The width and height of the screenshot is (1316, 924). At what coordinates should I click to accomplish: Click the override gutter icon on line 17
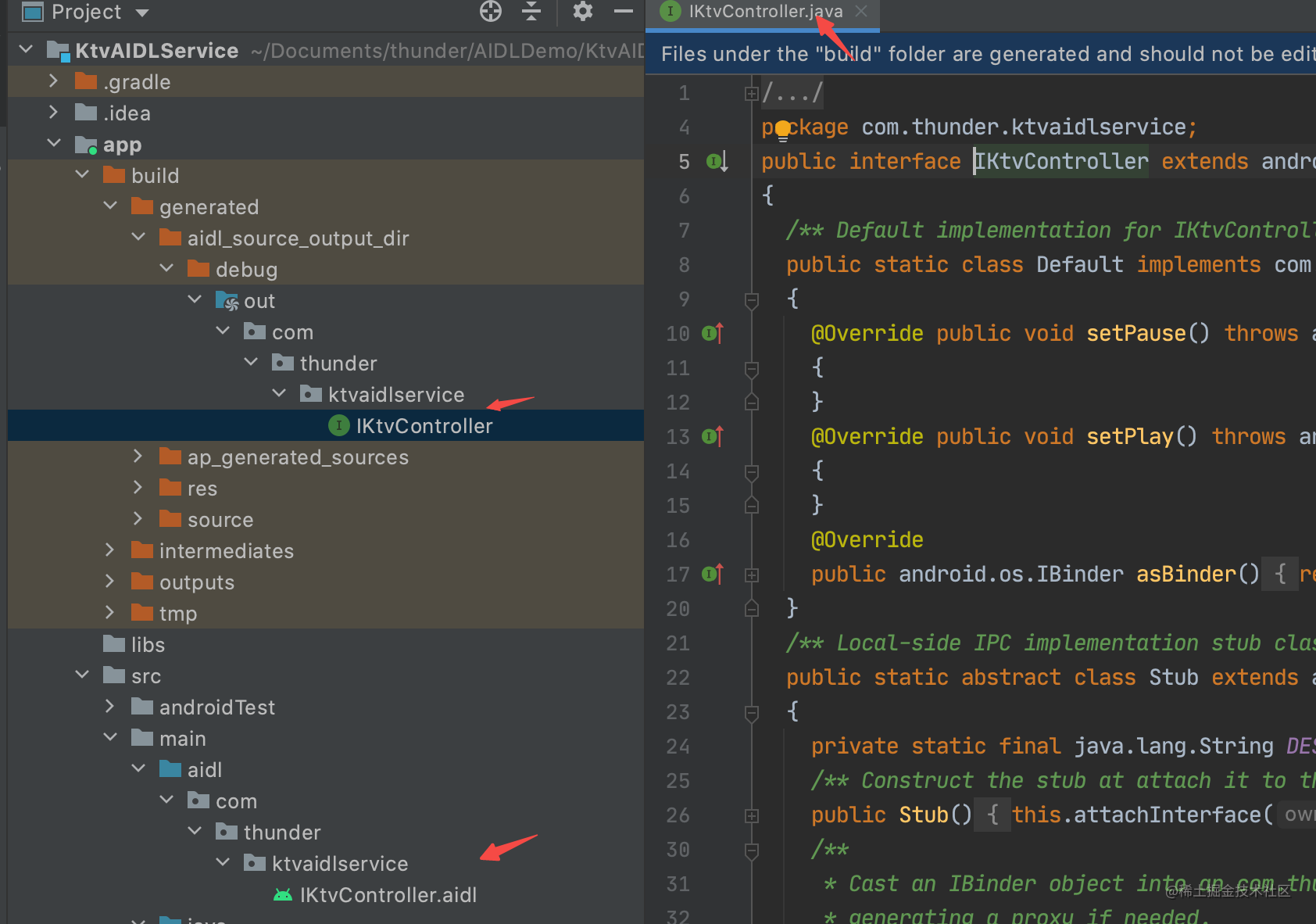point(713,574)
